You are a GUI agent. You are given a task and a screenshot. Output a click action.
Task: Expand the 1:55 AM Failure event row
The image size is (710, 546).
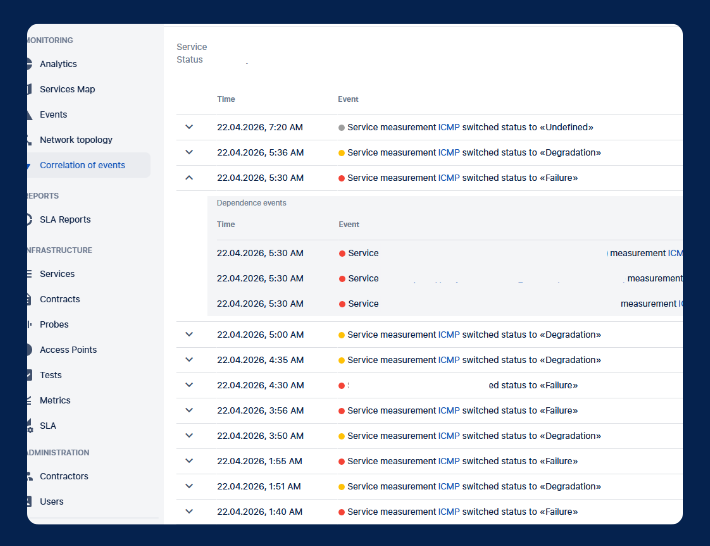[189, 461]
